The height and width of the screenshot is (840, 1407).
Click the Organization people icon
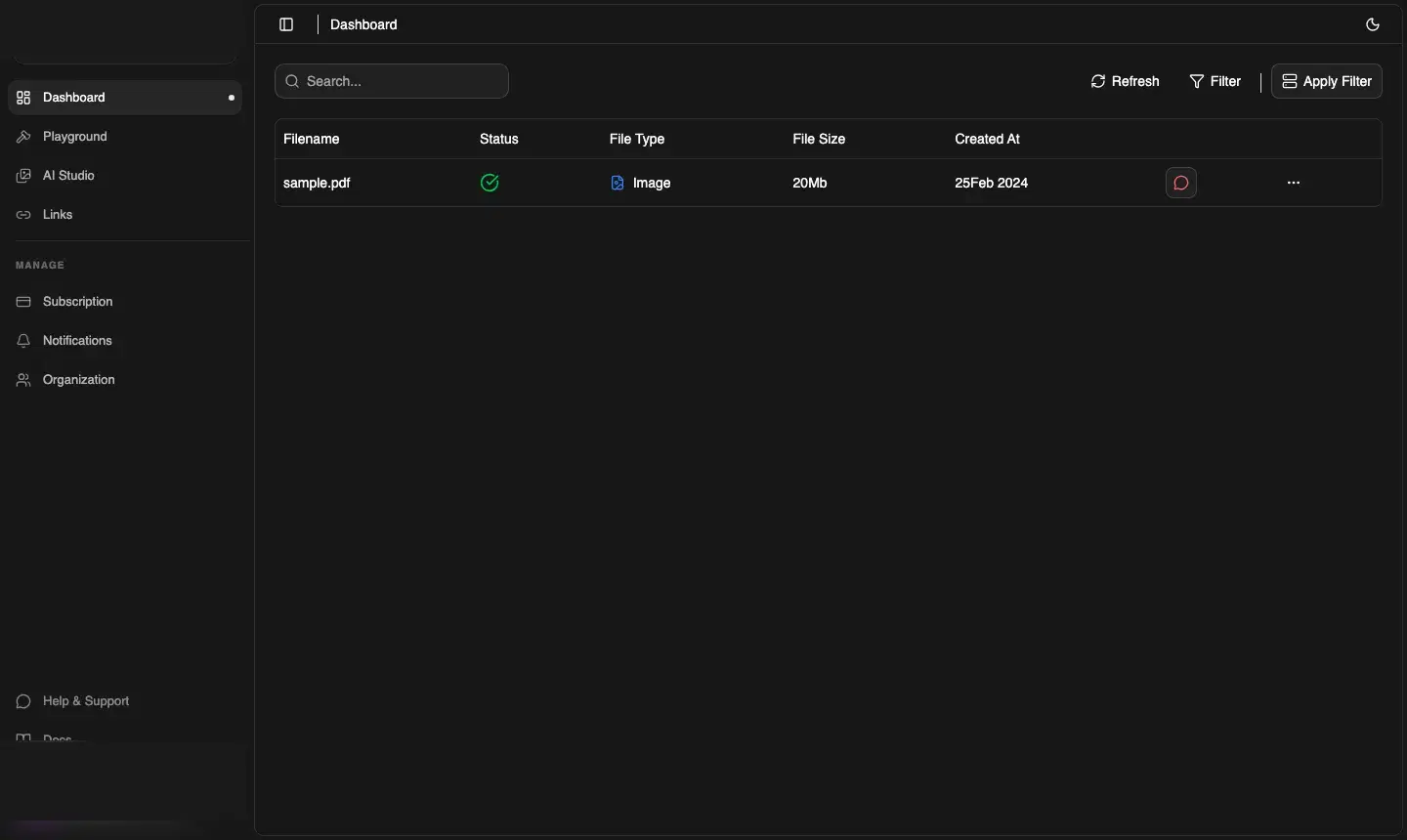23,380
